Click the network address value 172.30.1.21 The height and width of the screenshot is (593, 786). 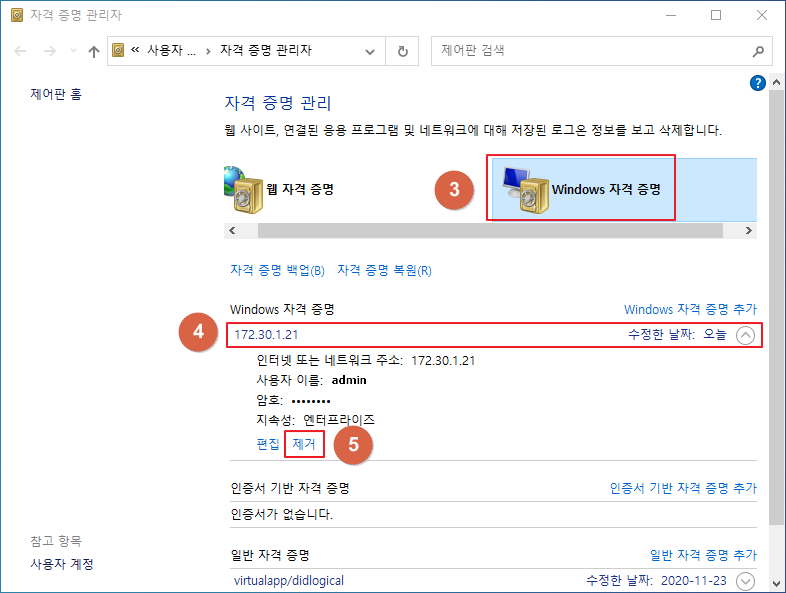click(443, 361)
